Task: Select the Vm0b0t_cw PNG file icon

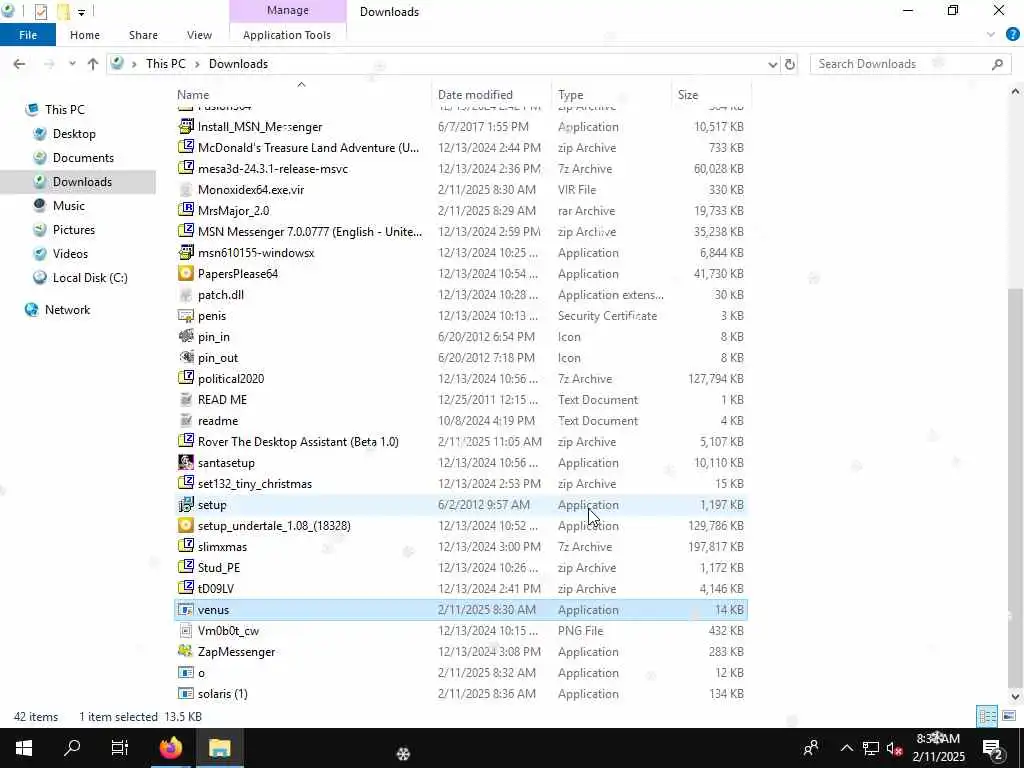Action: pyautogui.click(x=186, y=630)
